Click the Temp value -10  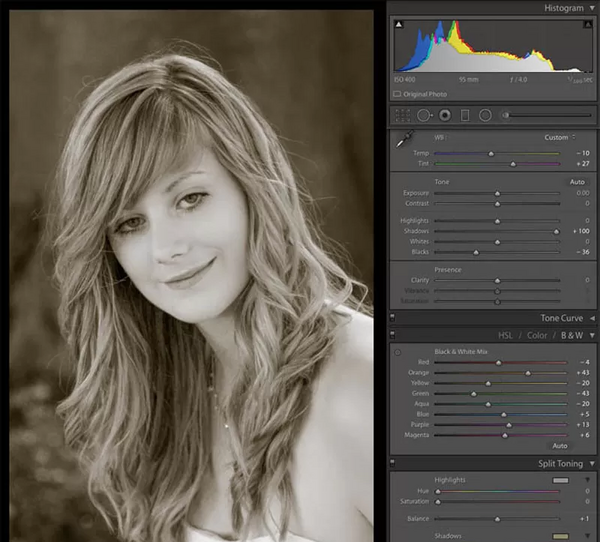(583, 153)
